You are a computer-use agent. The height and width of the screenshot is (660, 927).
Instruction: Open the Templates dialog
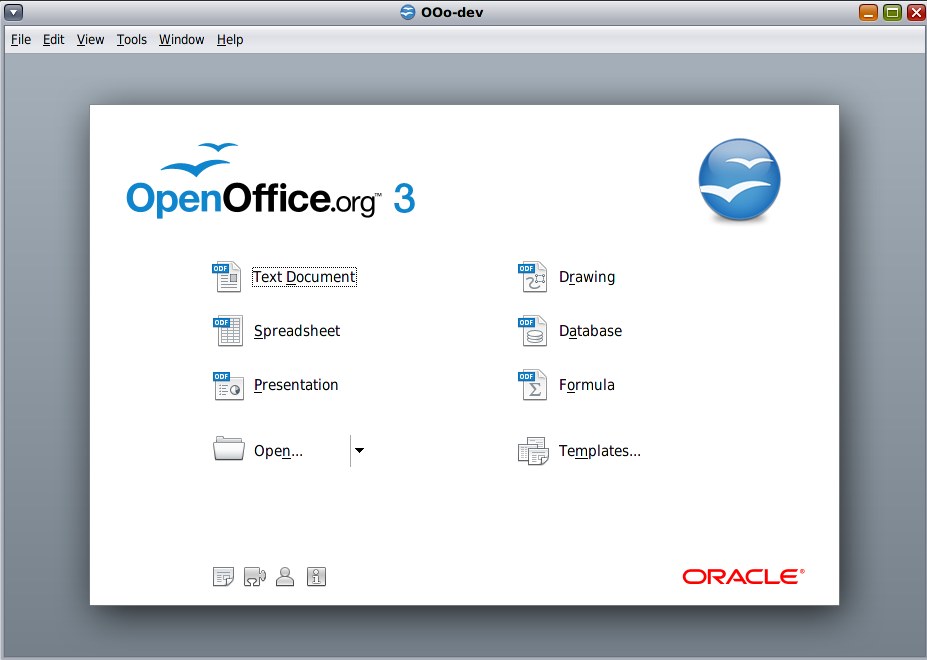(598, 451)
